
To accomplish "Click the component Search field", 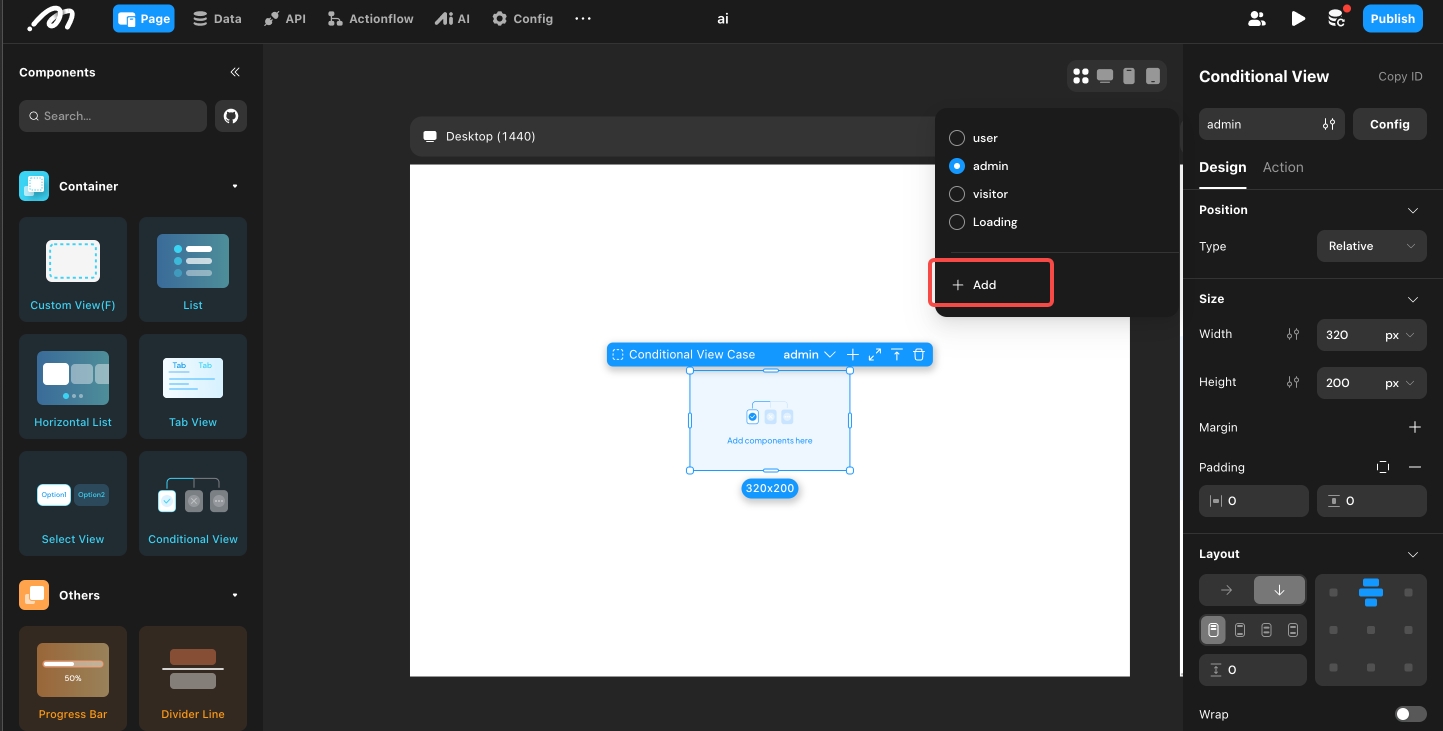I will point(113,116).
